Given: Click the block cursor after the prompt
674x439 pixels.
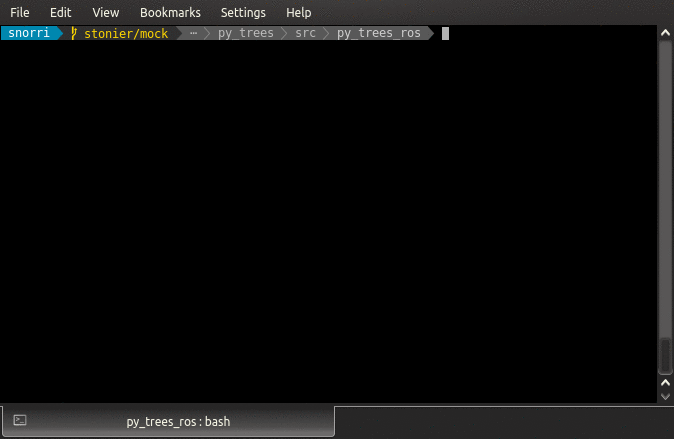Looking at the screenshot, I should pyautogui.click(x=446, y=33).
